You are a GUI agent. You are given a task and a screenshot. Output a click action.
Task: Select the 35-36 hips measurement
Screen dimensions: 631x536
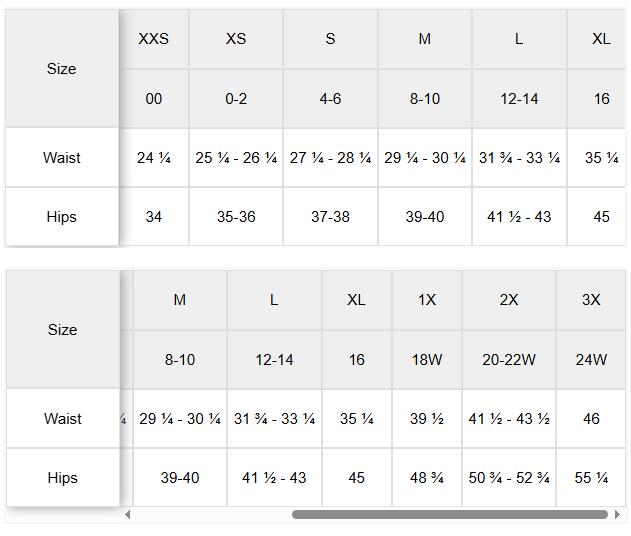236,217
